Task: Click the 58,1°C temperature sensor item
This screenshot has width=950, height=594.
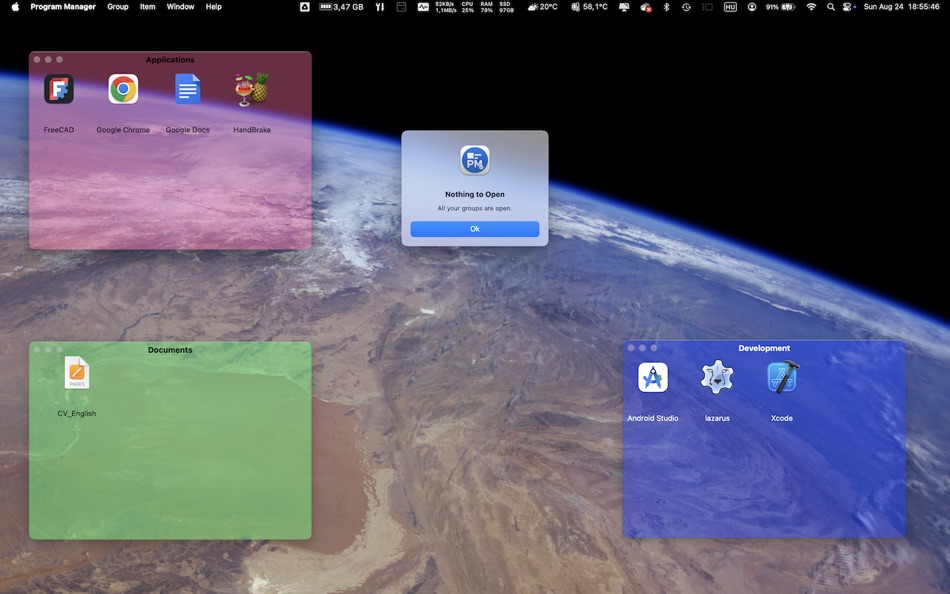Action: (589, 7)
